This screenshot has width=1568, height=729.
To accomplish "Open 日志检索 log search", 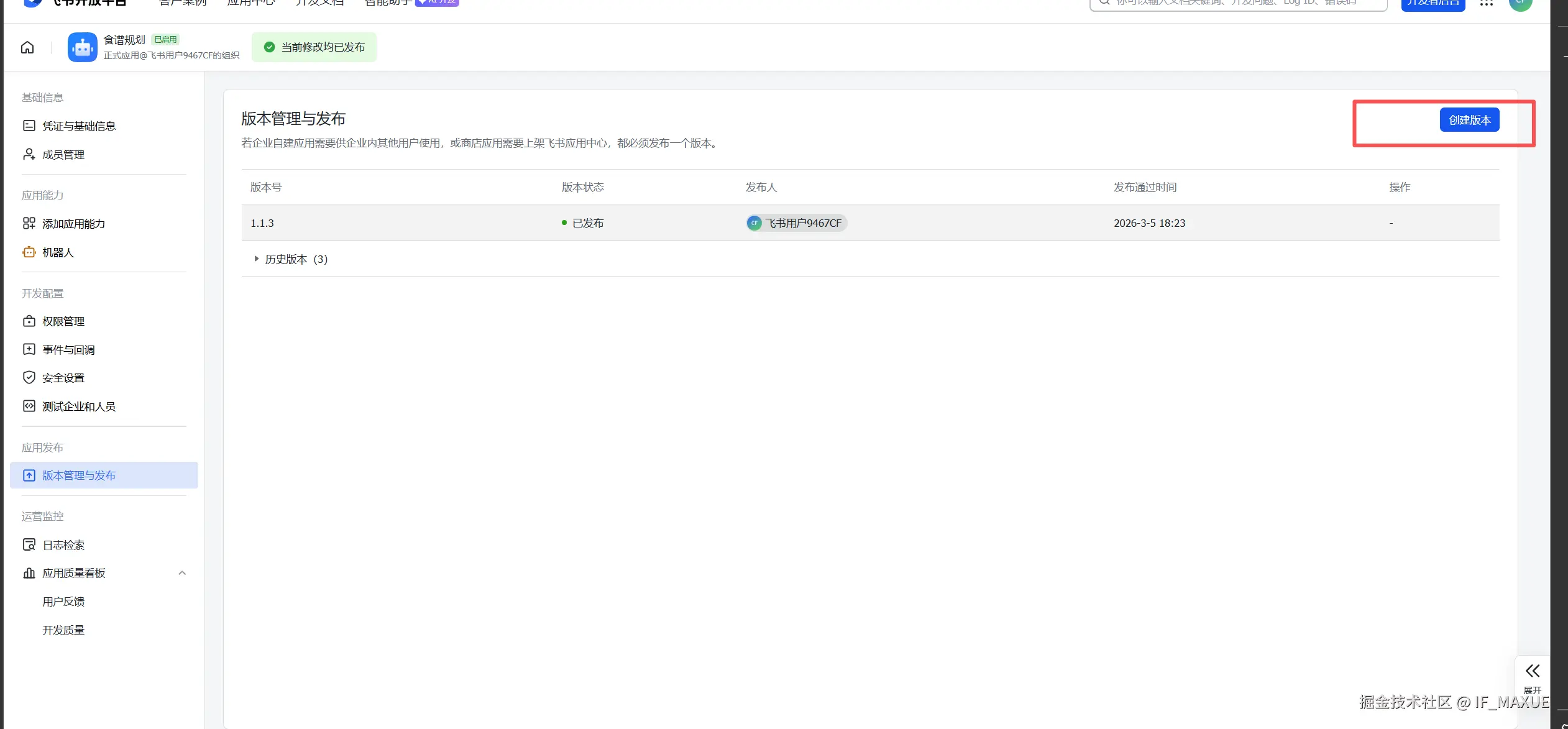I will click(x=63, y=545).
